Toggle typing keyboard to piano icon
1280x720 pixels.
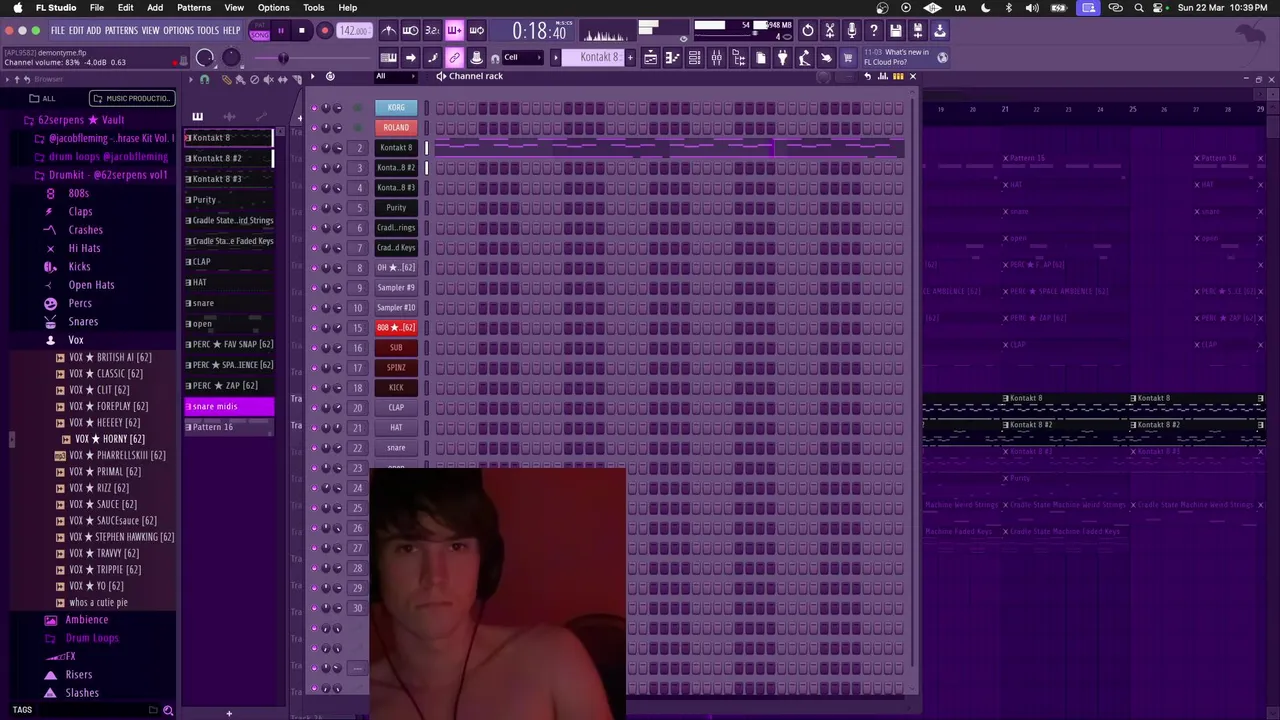point(388,58)
